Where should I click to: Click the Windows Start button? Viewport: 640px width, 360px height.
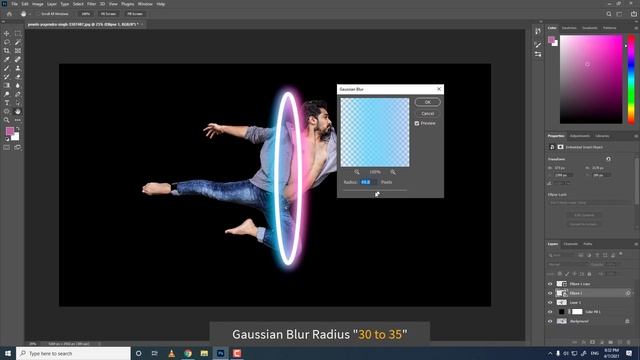tap(8, 353)
